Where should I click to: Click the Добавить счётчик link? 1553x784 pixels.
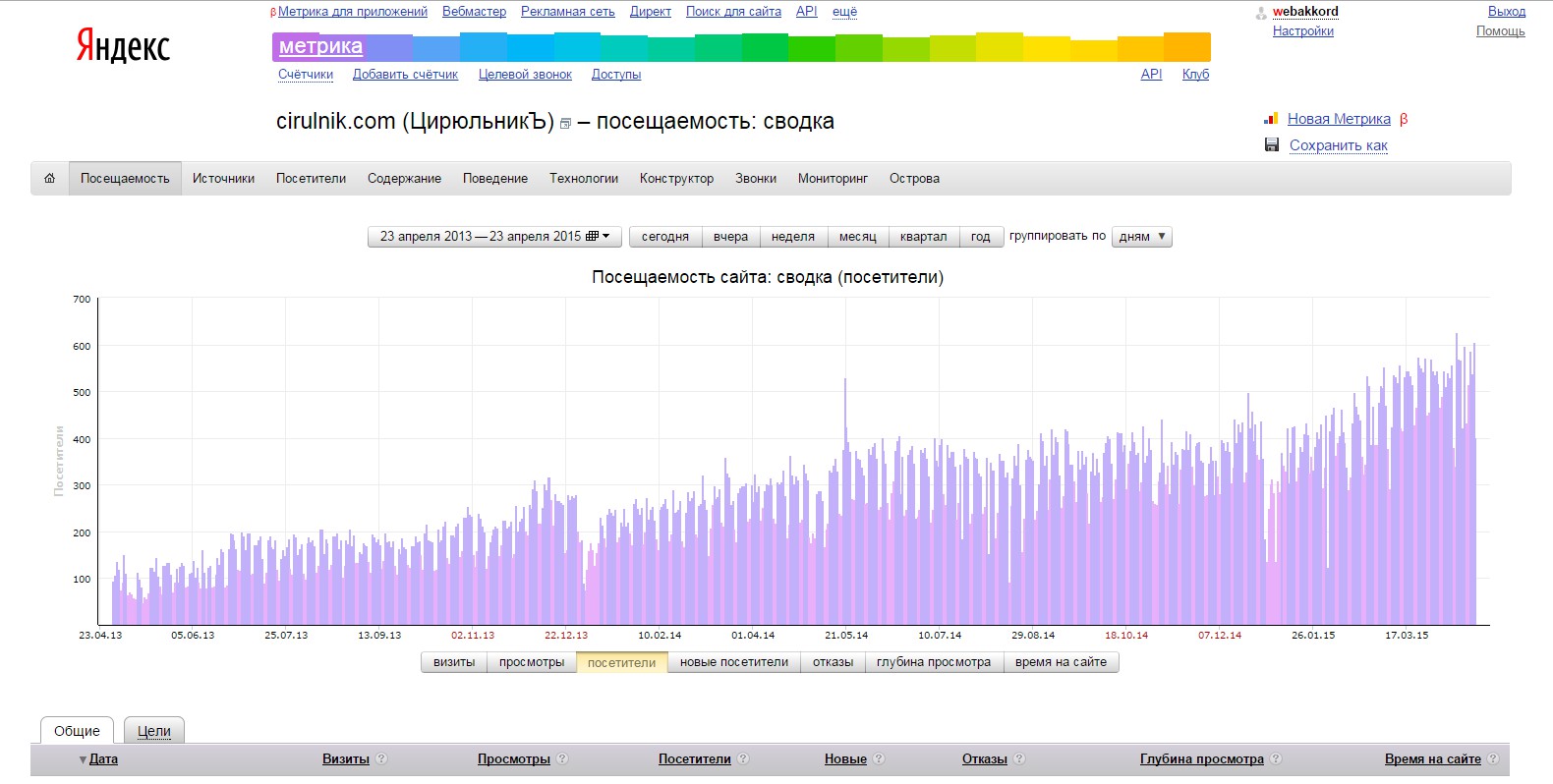point(405,75)
